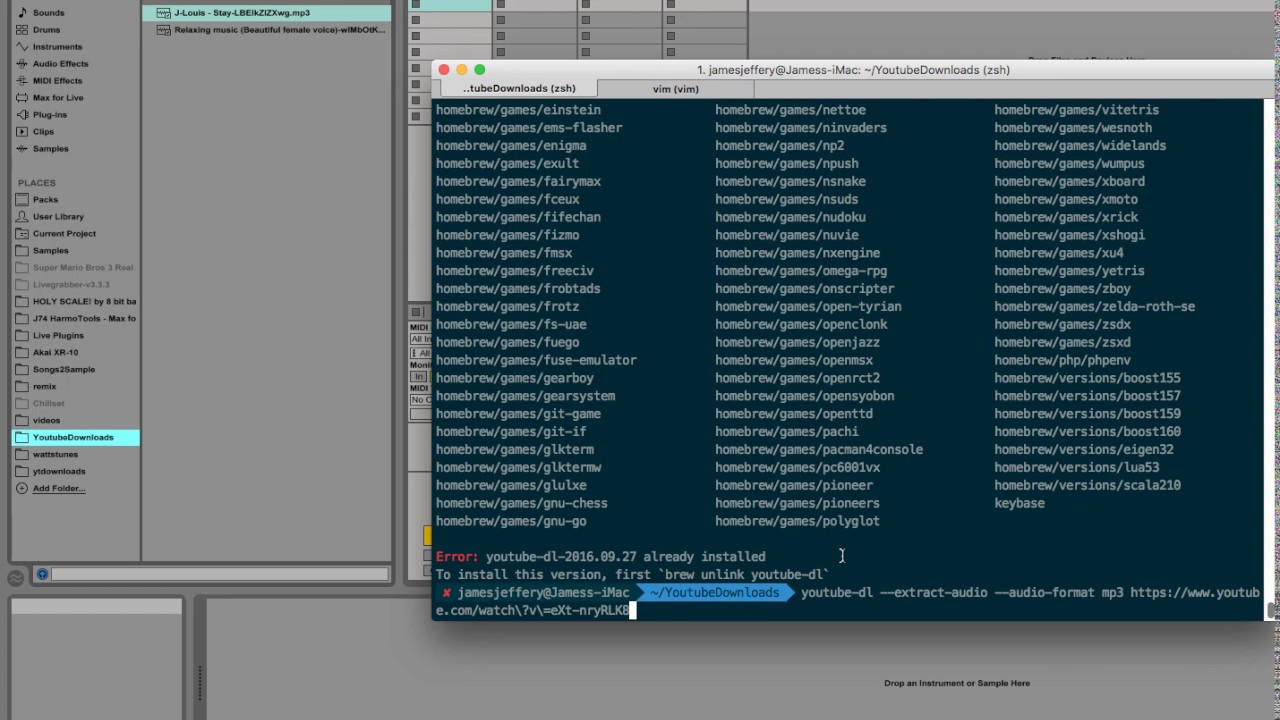This screenshot has width=1280, height=720.
Task: Click the 'jamesjeffery@Jamess-iMac' prompt segment
Action: pyautogui.click(x=543, y=593)
